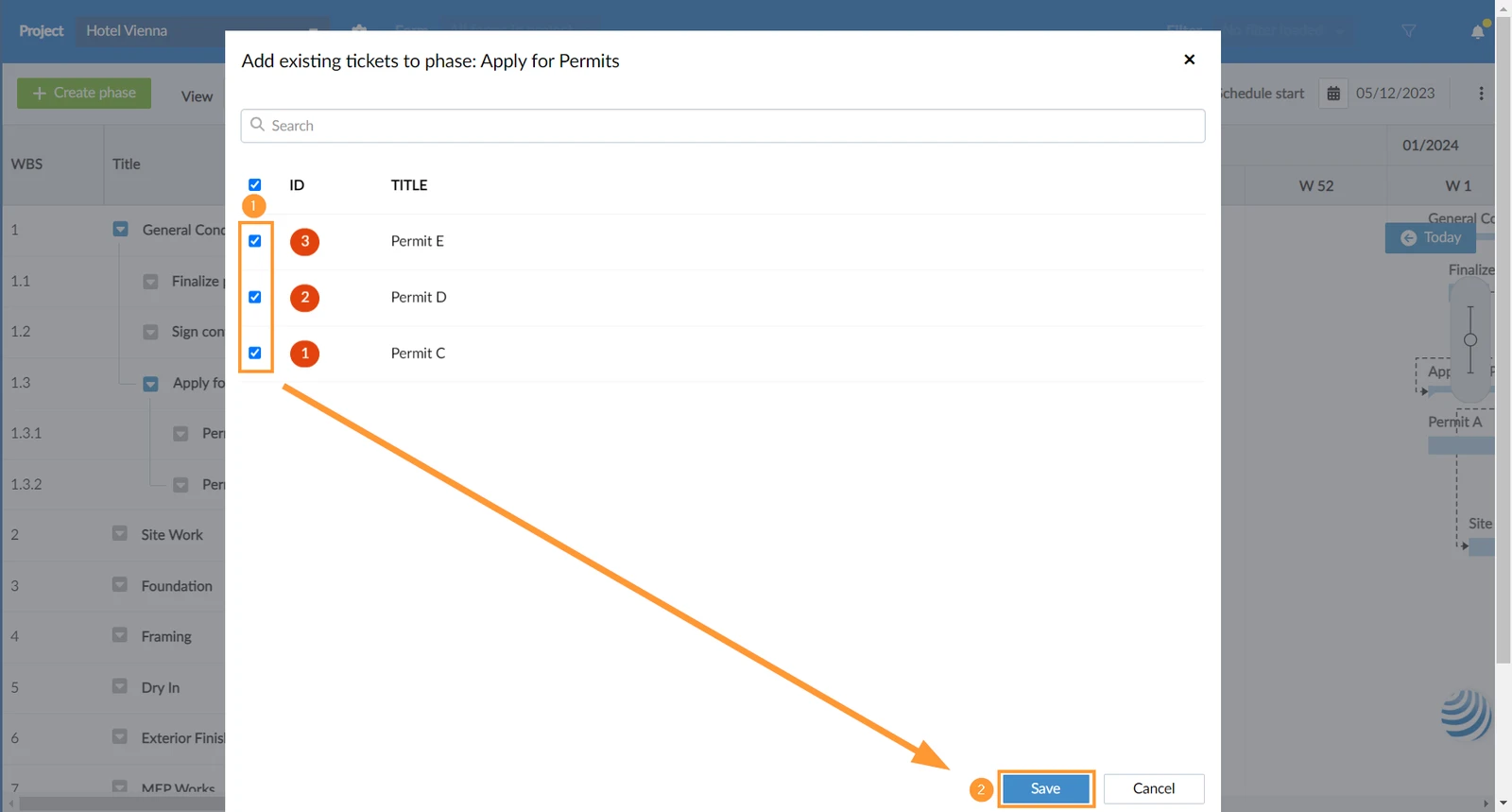The width and height of the screenshot is (1512, 812).
Task: Expand the Foundation phase arrow
Action: point(119,585)
